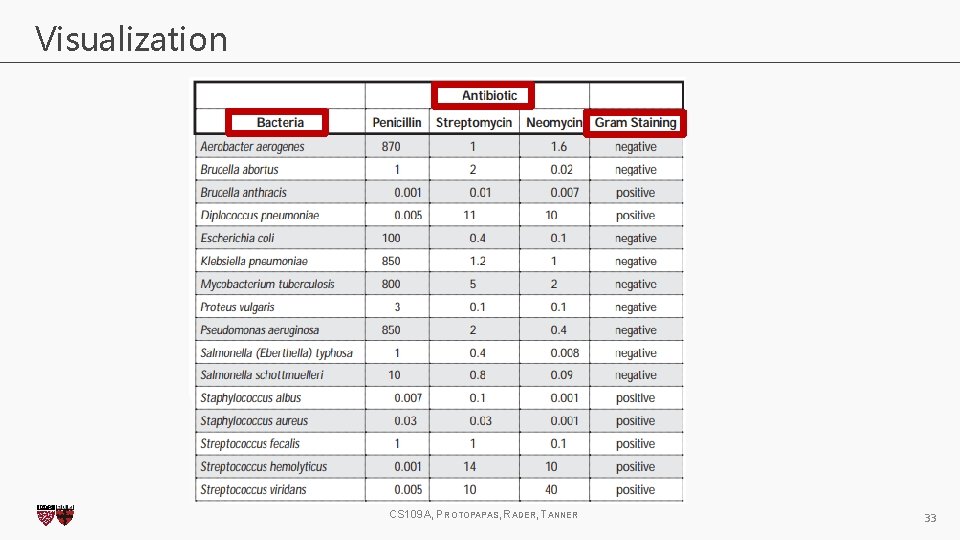The height and width of the screenshot is (540, 960).
Task: Select "Pseudomonas aeruginosa" row name
Action: 260,330
